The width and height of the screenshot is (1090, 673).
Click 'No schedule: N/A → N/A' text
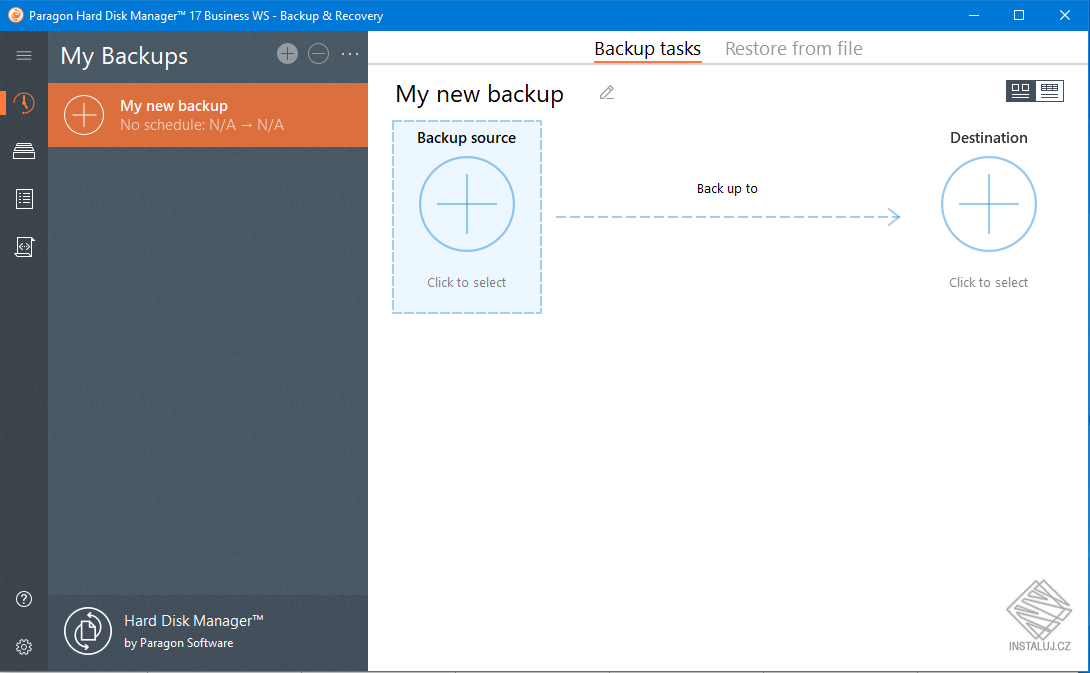pos(202,125)
